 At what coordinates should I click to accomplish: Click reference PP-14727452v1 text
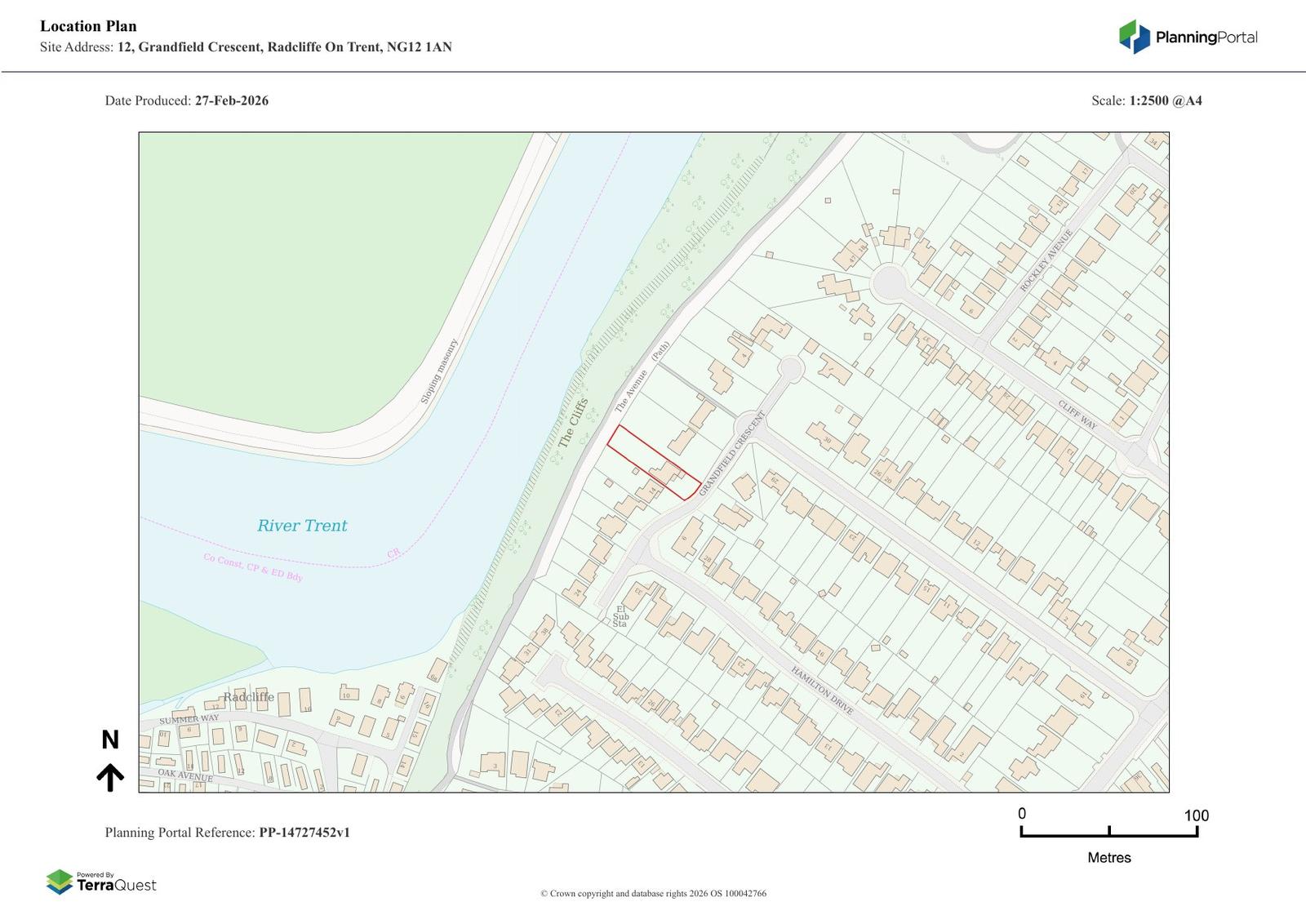(304, 833)
